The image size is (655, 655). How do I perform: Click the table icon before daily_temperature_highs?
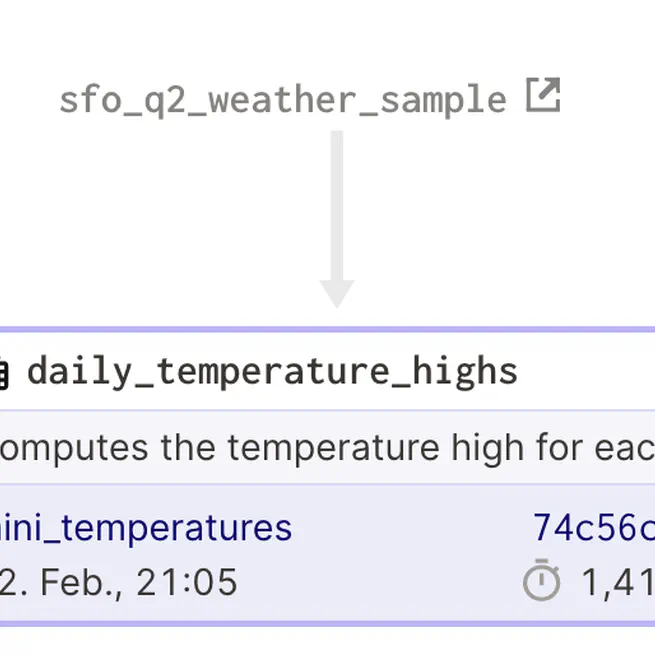pyautogui.click(x=4, y=372)
